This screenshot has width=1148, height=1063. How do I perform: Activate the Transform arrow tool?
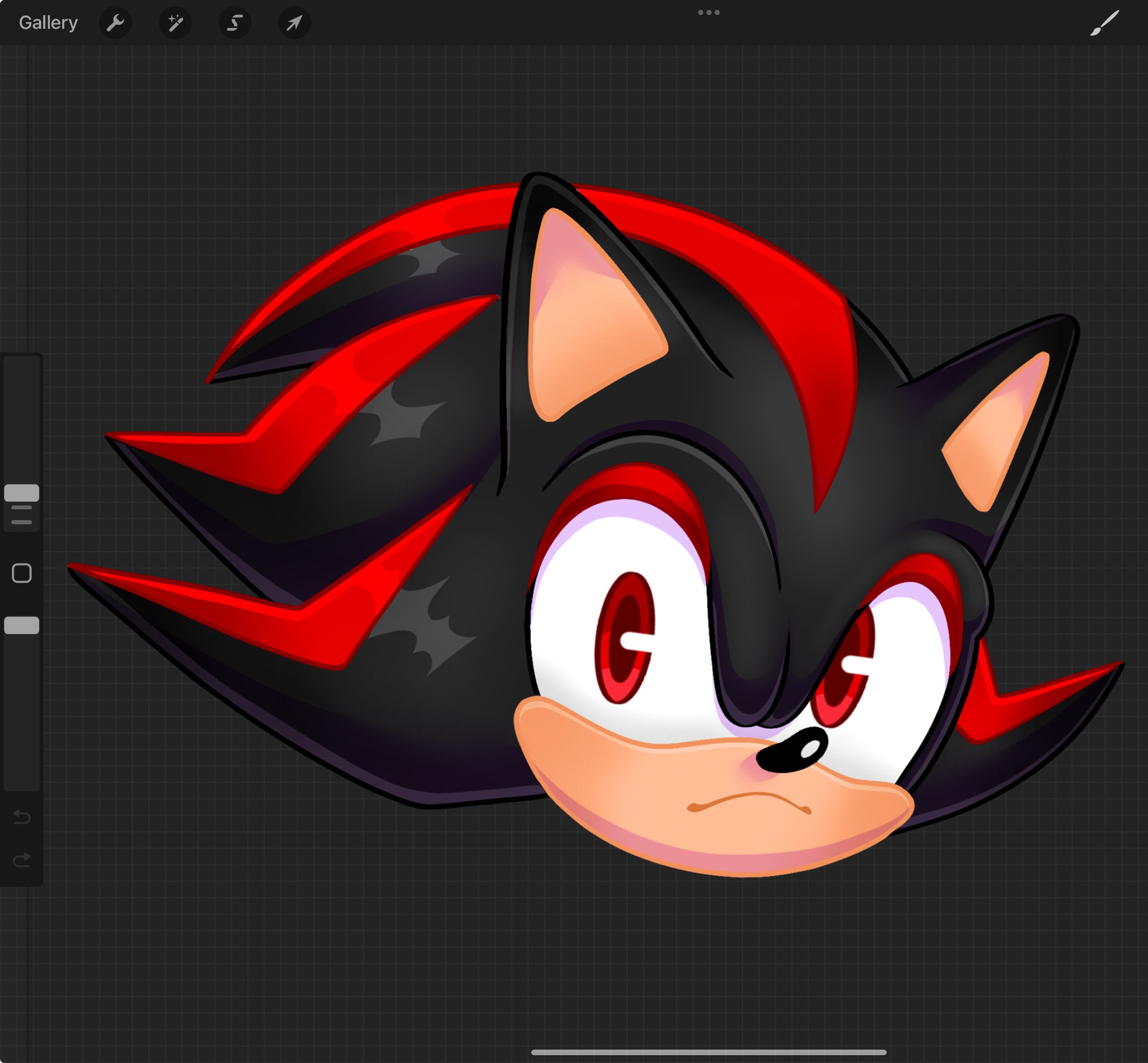(x=294, y=23)
